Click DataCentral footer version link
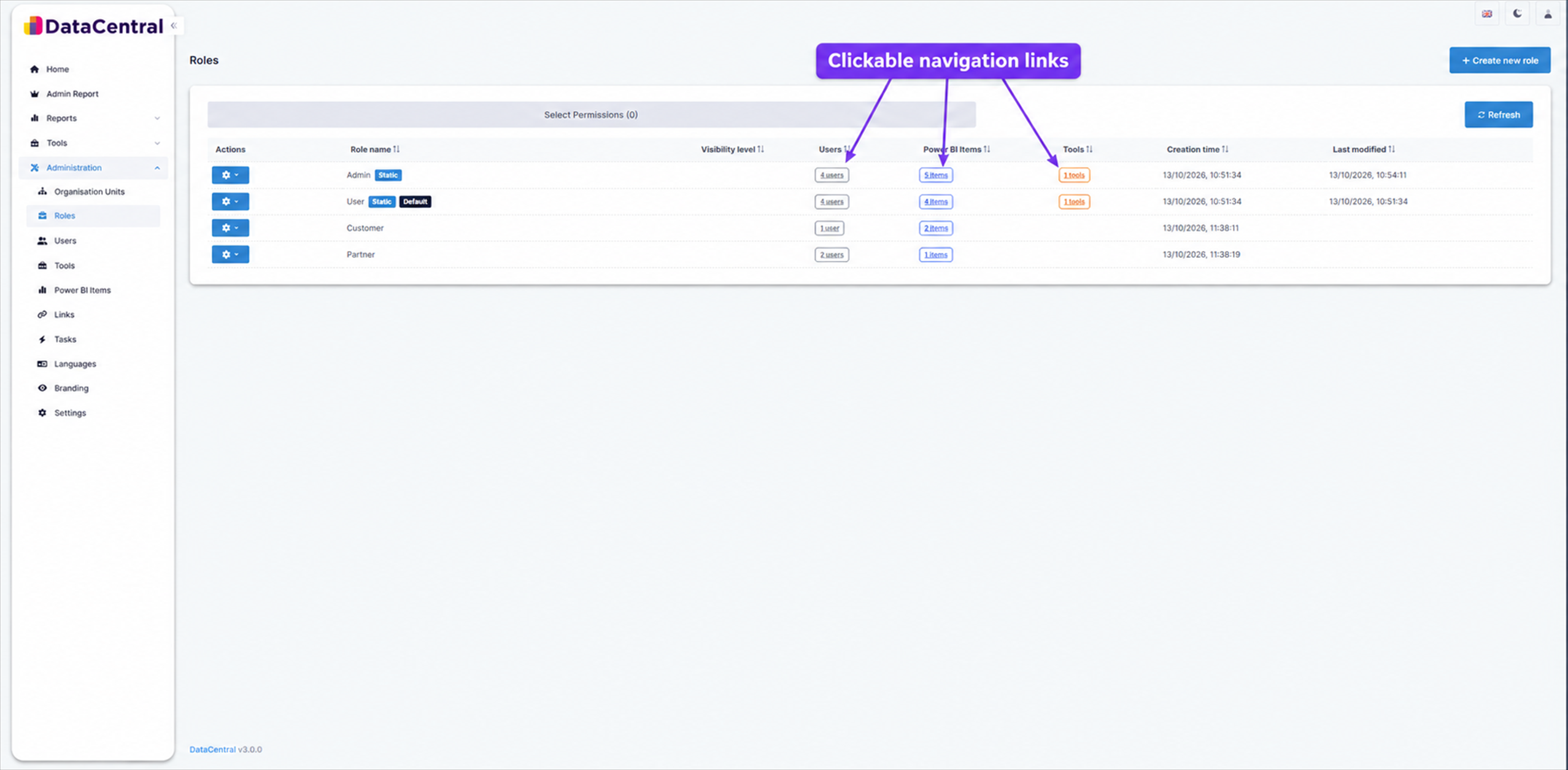The width and height of the screenshot is (1568, 770). 212,749
